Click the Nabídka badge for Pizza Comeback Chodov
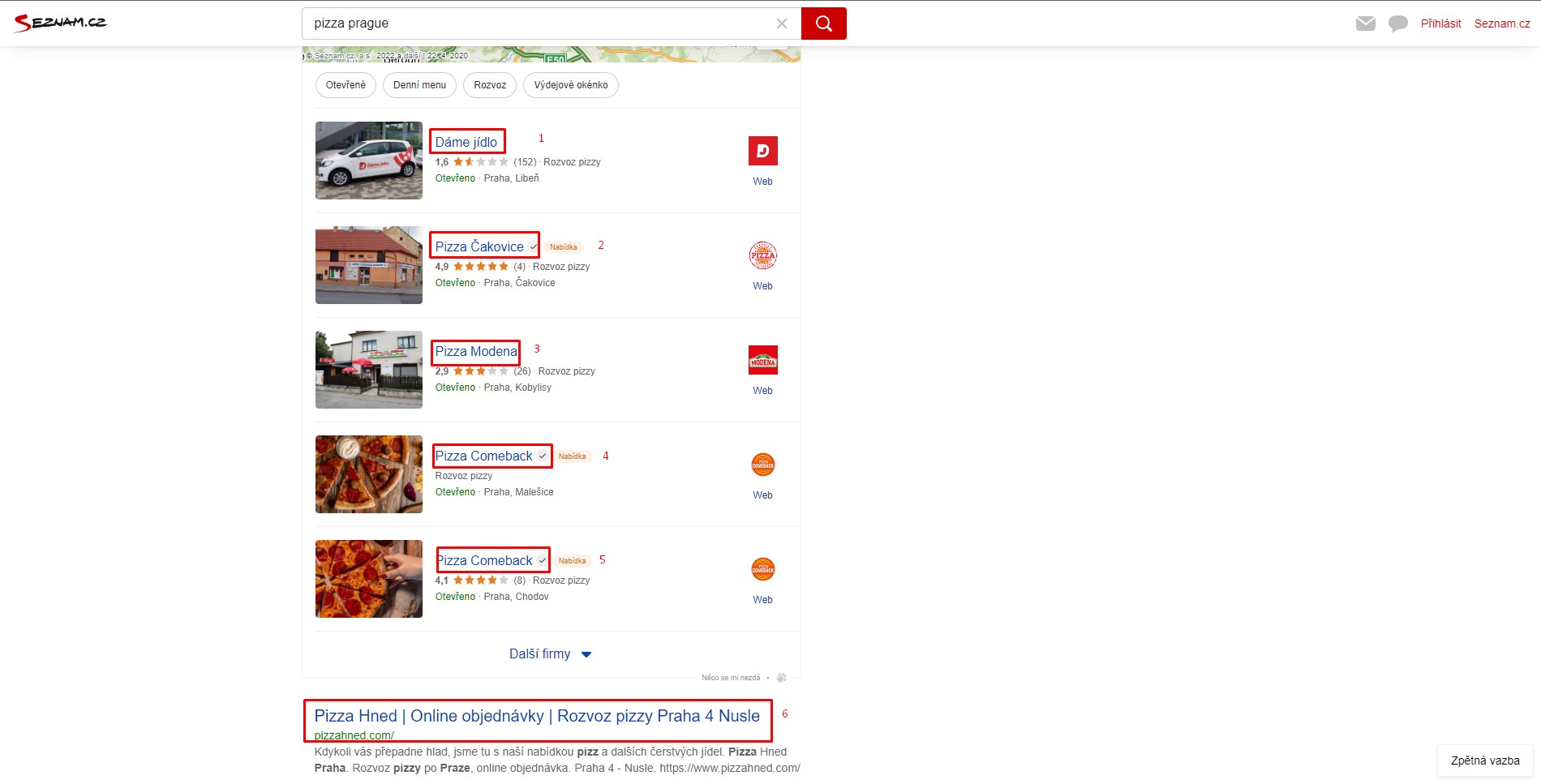 (572, 561)
